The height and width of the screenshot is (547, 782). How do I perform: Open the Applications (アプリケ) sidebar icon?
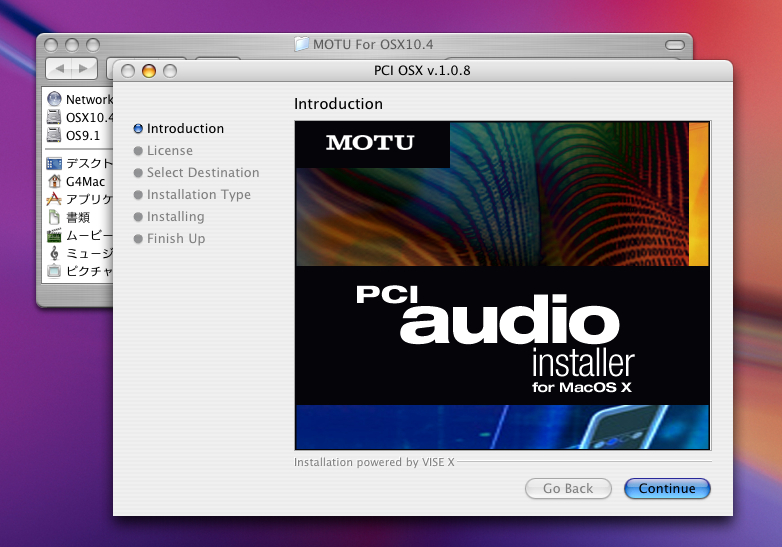[x=54, y=199]
